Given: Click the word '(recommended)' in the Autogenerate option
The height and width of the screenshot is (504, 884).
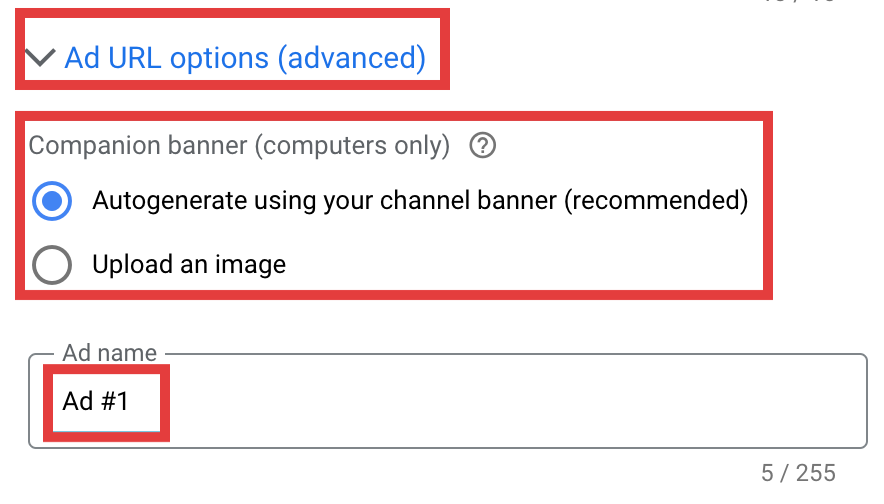Looking at the screenshot, I should click(657, 200).
